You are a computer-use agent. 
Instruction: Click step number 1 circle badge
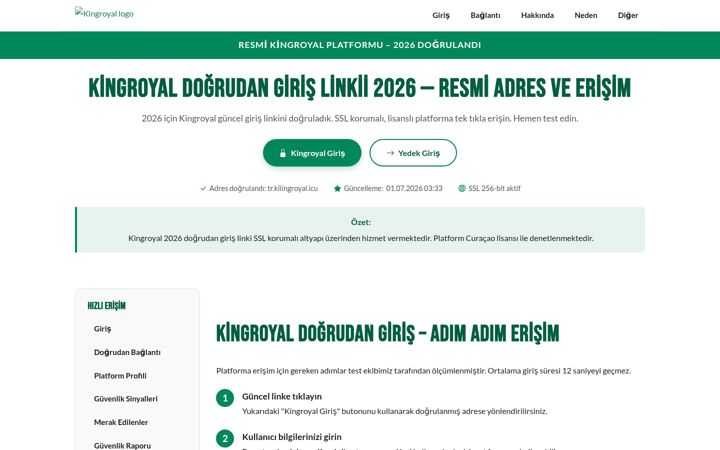pyautogui.click(x=225, y=398)
